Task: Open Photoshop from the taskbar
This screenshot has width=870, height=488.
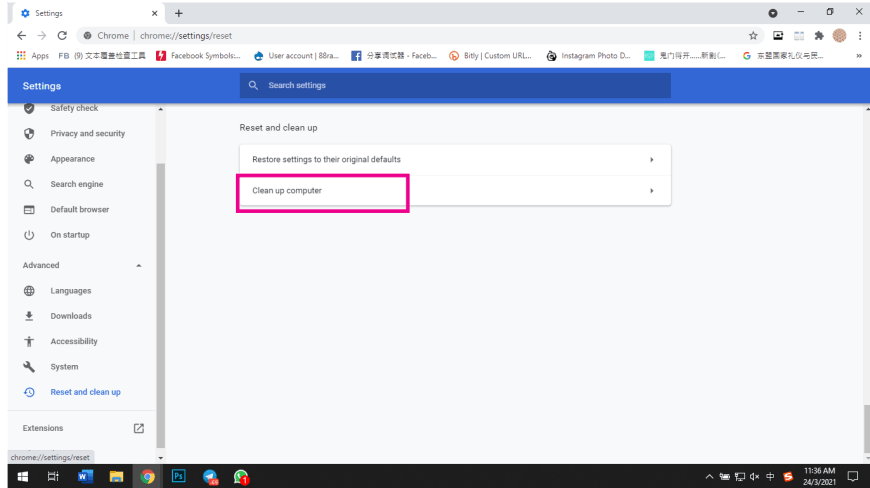Action: tap(179, 476)
